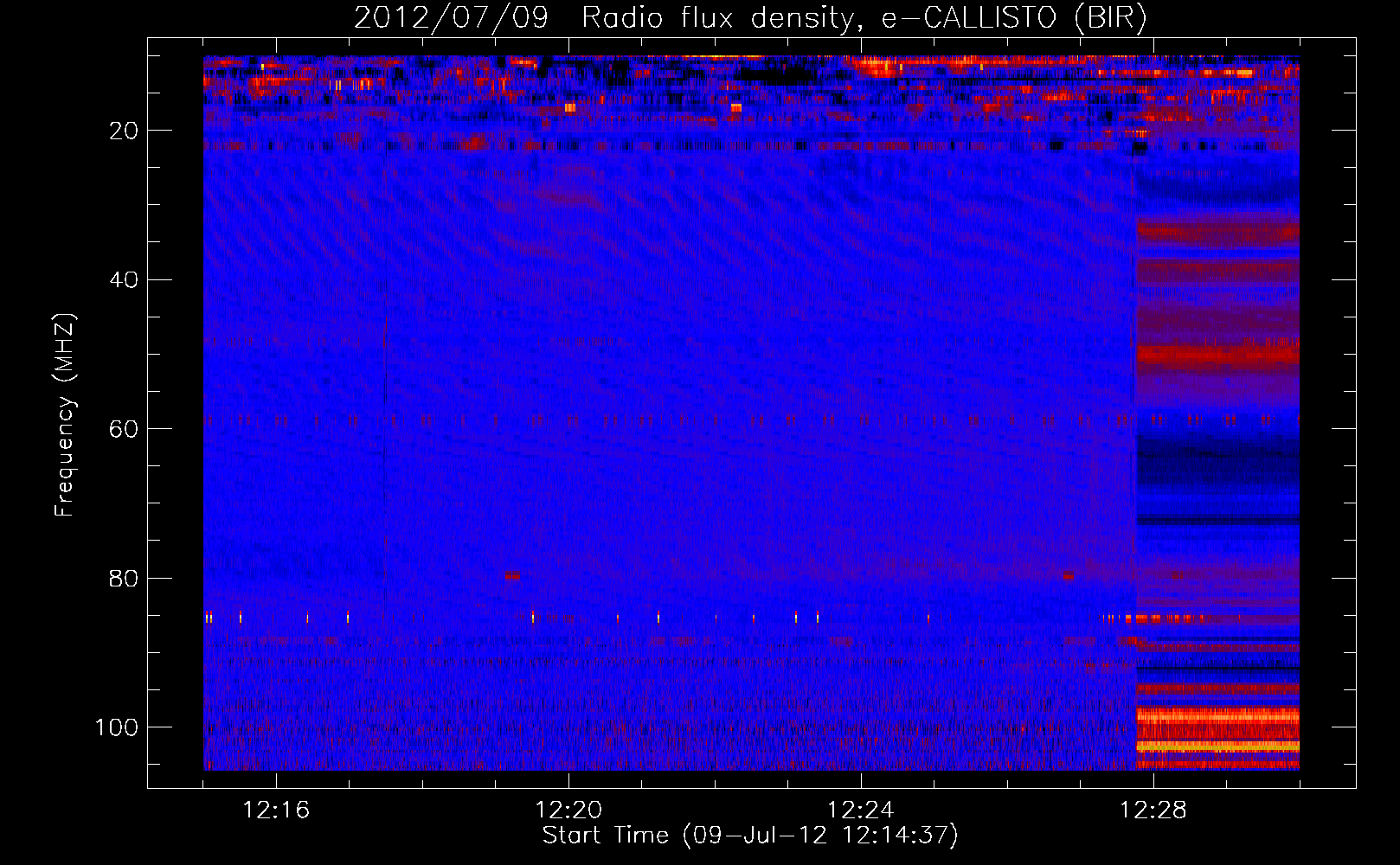Click the bright yellow band near 102 MHz

[x=1217, y=746]
